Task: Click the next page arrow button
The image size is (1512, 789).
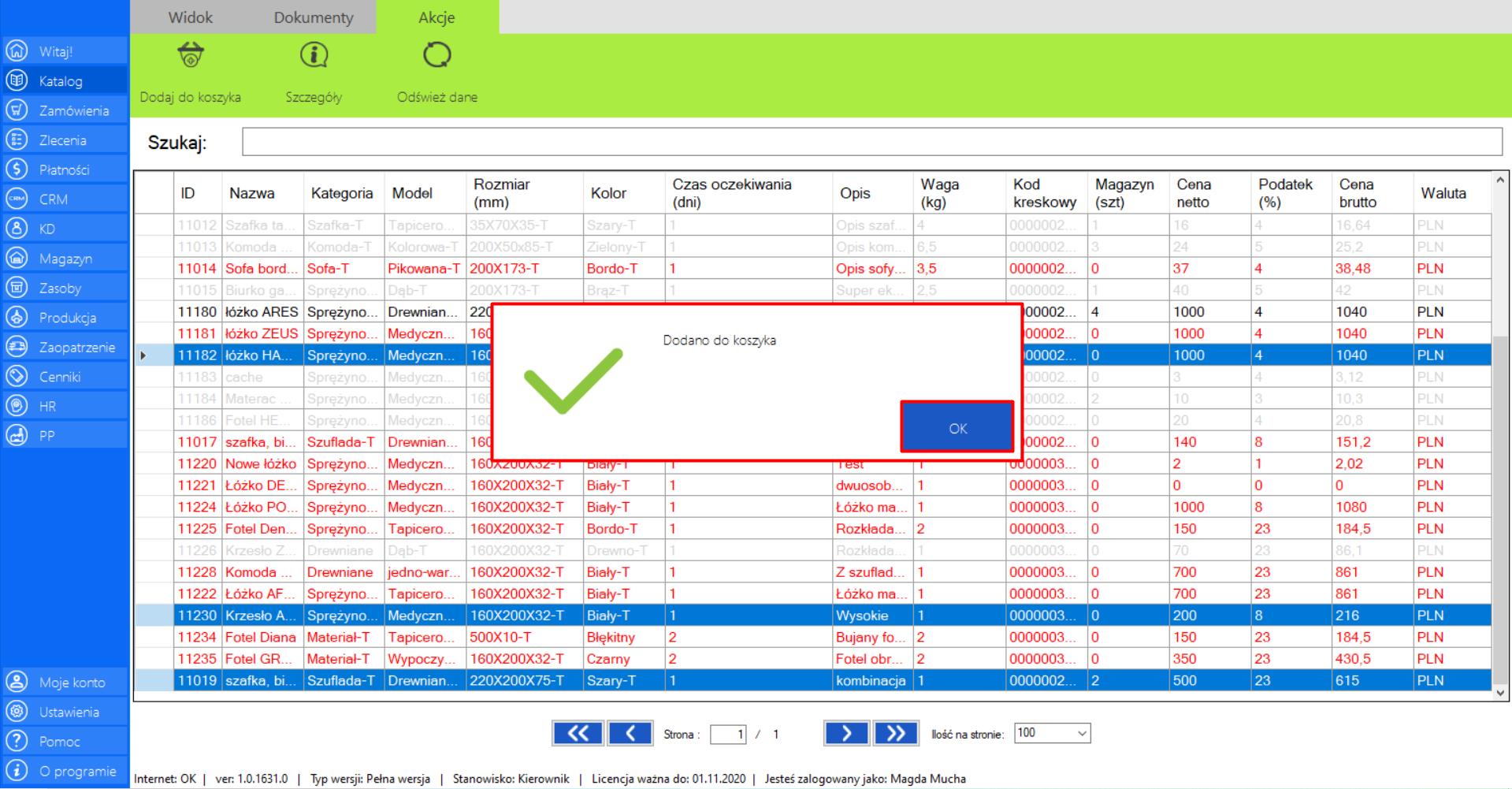Action: [x=846, y=734]
